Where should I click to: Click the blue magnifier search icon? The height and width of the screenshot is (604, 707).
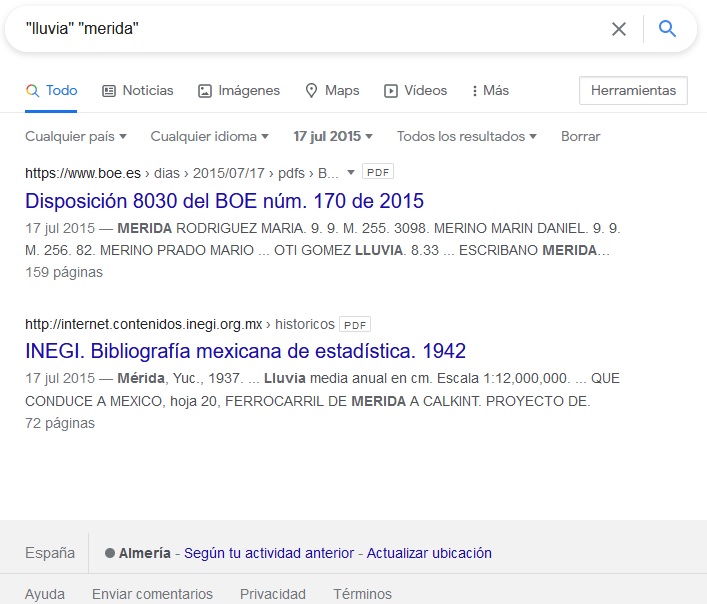coord(667,29)
